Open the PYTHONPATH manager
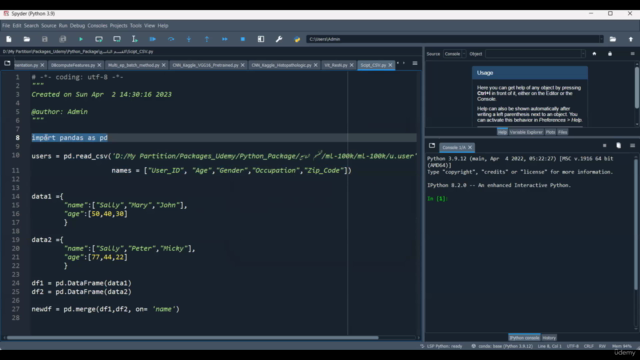 297,39
